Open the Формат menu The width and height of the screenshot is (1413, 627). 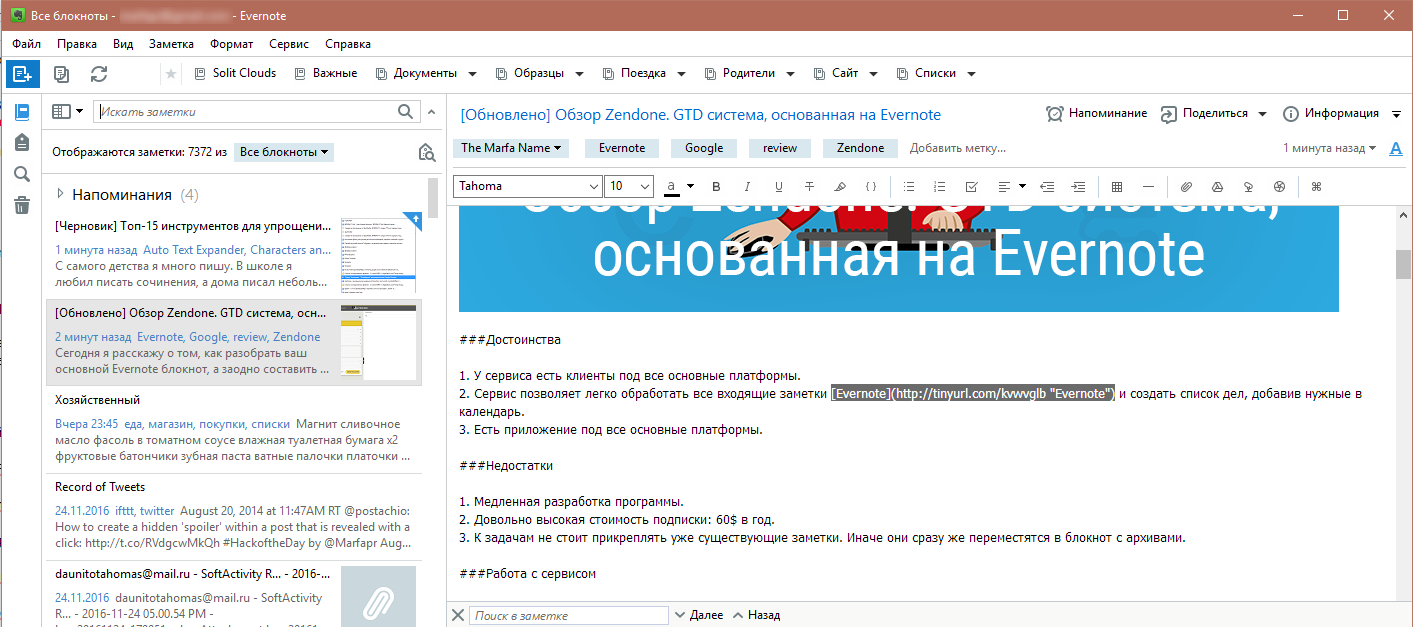231,43
